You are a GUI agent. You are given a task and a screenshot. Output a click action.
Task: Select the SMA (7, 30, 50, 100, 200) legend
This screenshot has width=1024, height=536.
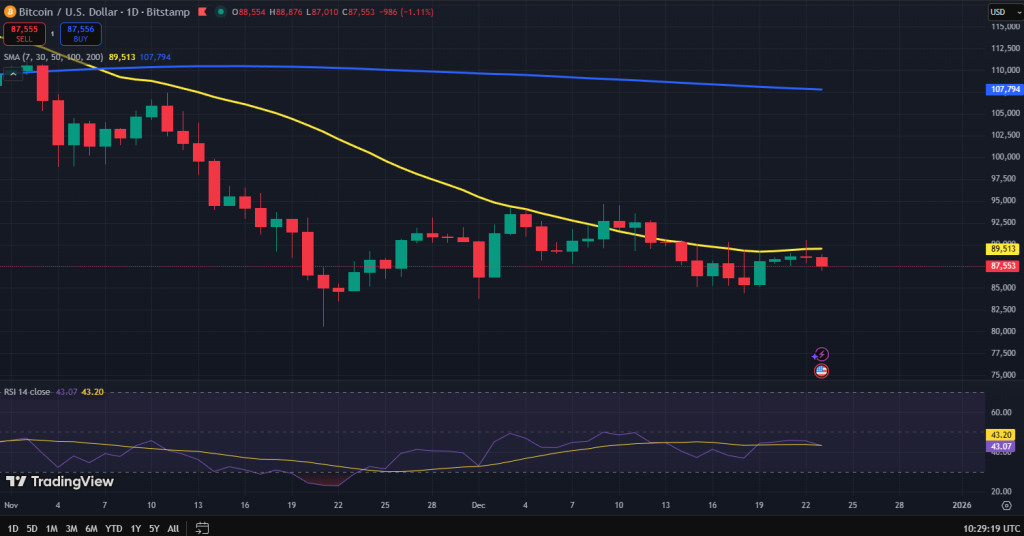pos(54,57)
